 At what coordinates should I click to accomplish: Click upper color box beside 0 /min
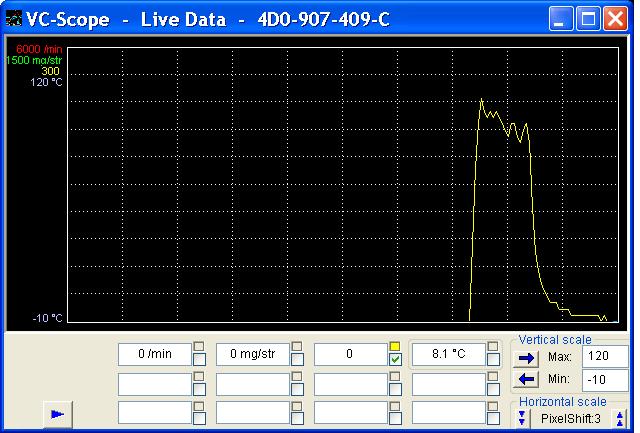199,347
